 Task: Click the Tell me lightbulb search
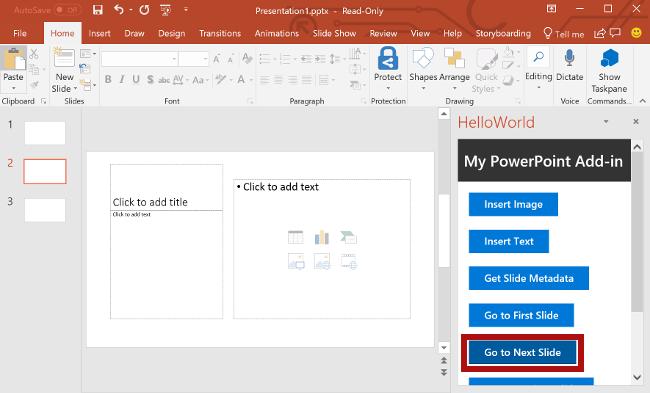564,34
